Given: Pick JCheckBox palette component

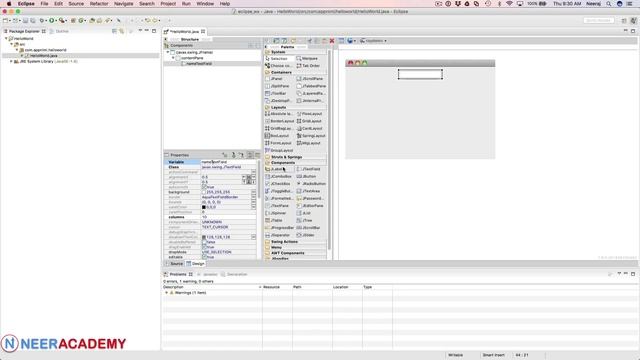Looking at the screenshot, I should tap(279, 184).
